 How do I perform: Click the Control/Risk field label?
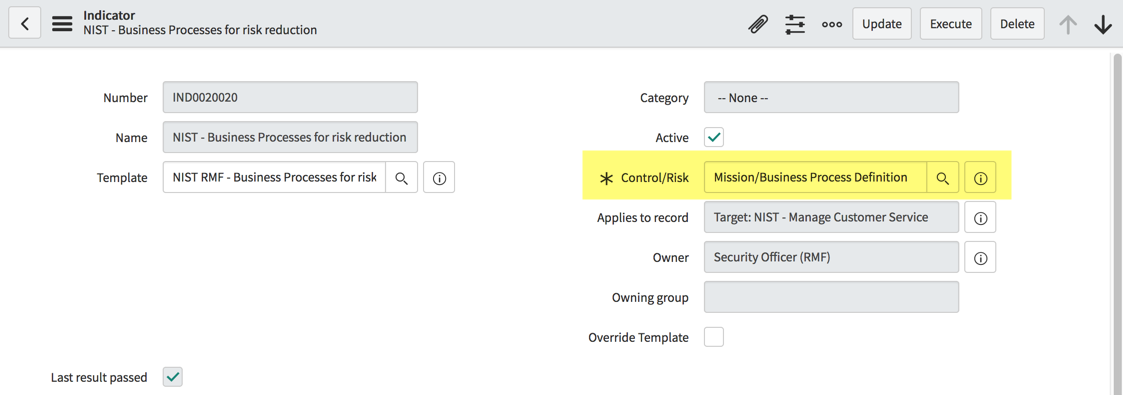[655, 177]
